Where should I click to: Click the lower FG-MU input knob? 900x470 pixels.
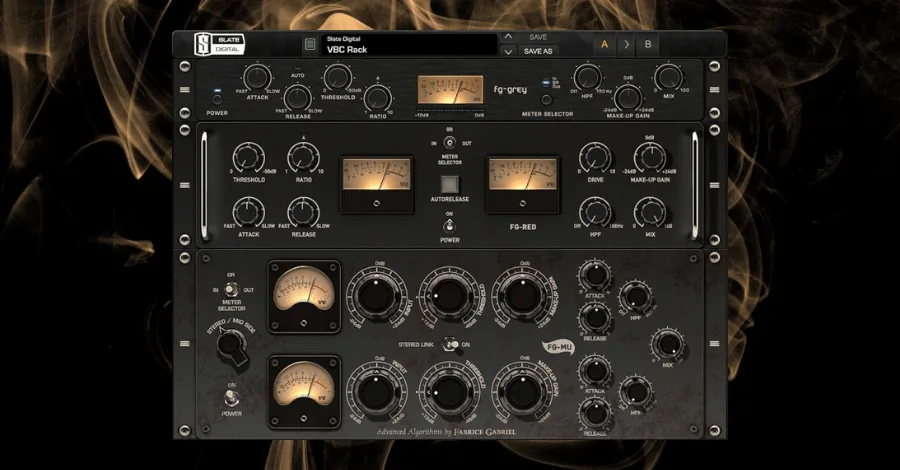[x=376, y=391]
